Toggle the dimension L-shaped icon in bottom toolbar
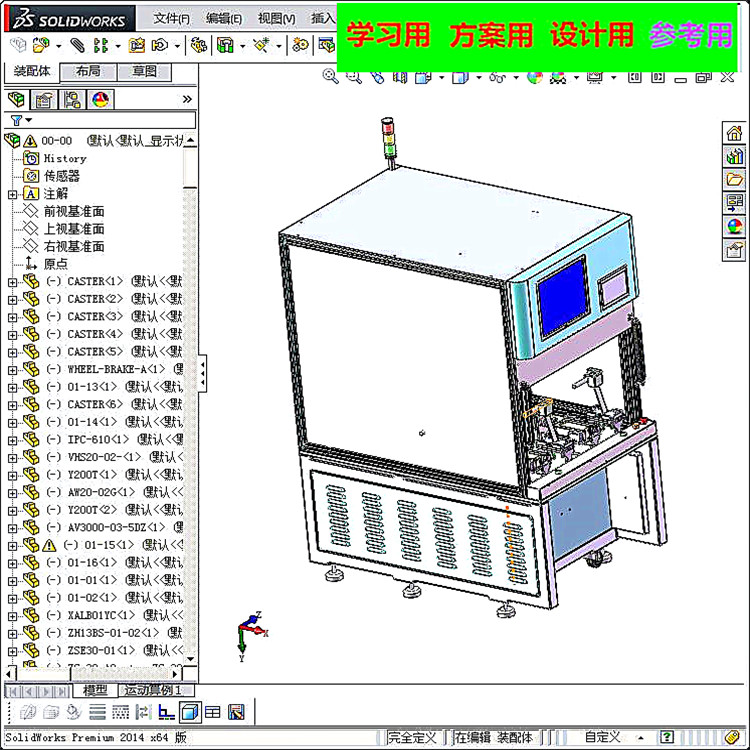 point(166,713)
